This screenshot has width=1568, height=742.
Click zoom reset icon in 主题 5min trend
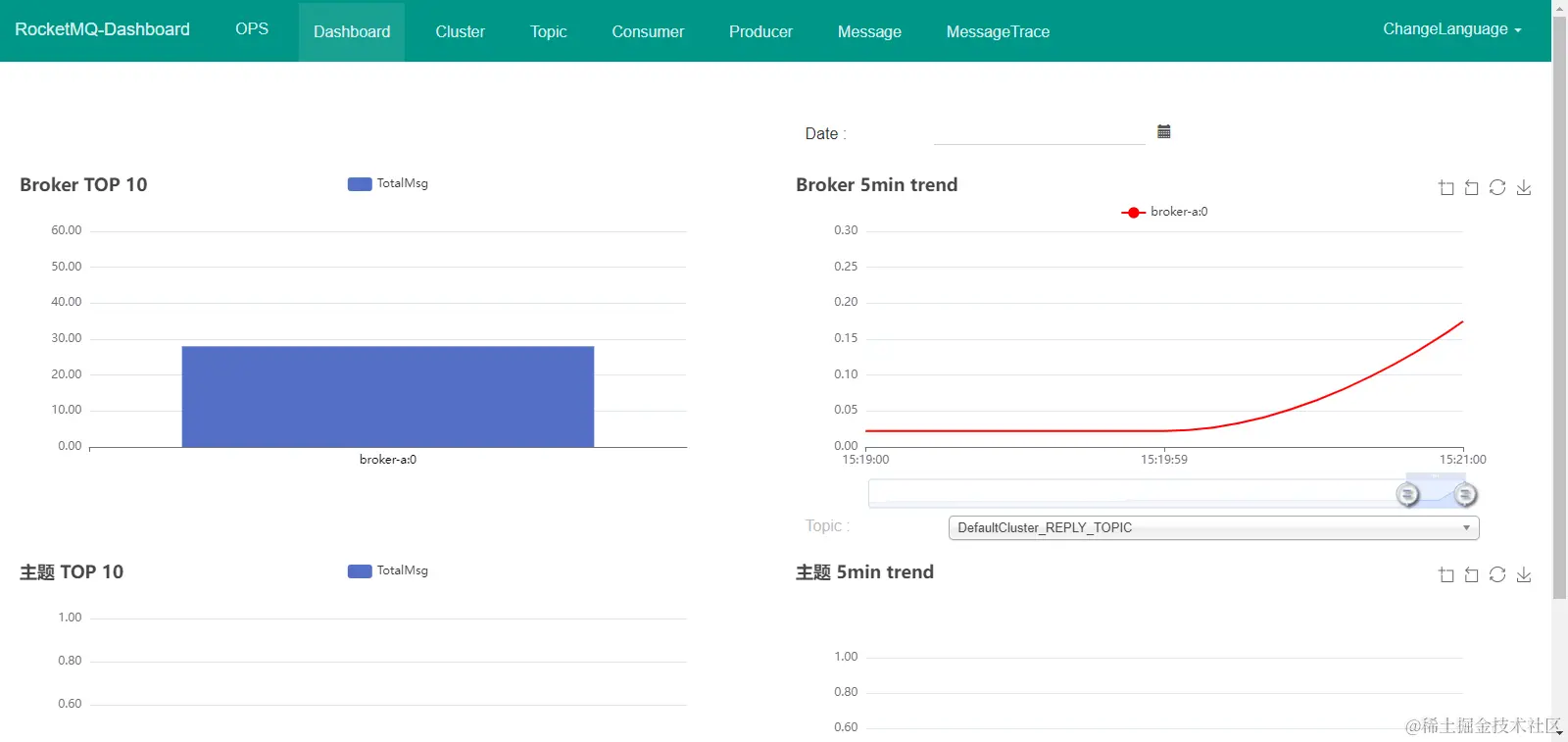1472,574
